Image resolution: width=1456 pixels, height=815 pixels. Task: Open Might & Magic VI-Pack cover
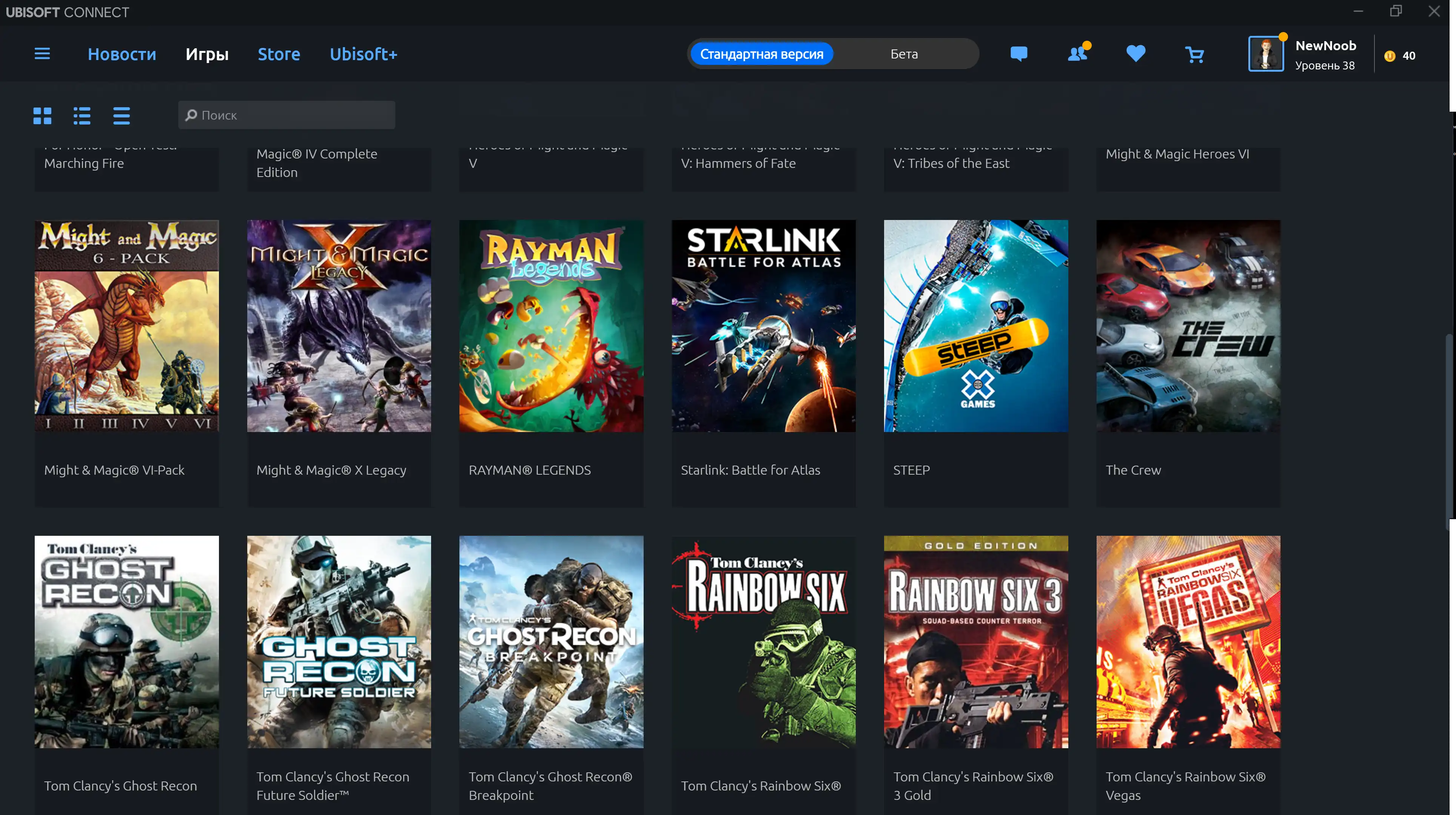(126, 326)
